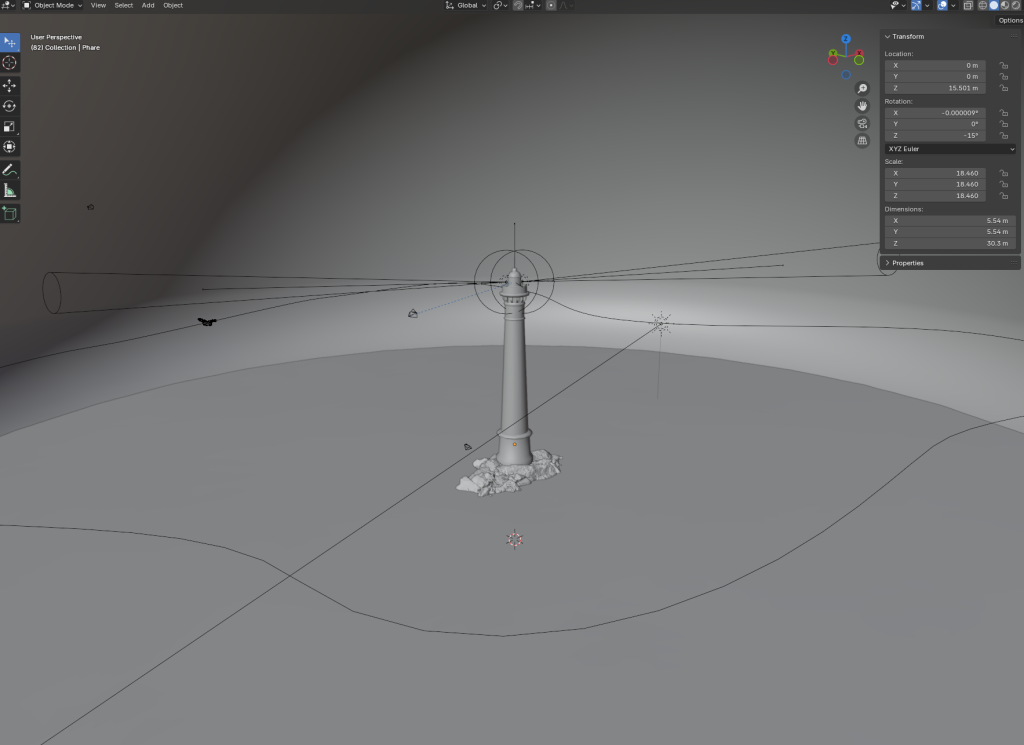Switch between perspective and orthographic grid icon
Screen dimensions: 1024x745
862,141
